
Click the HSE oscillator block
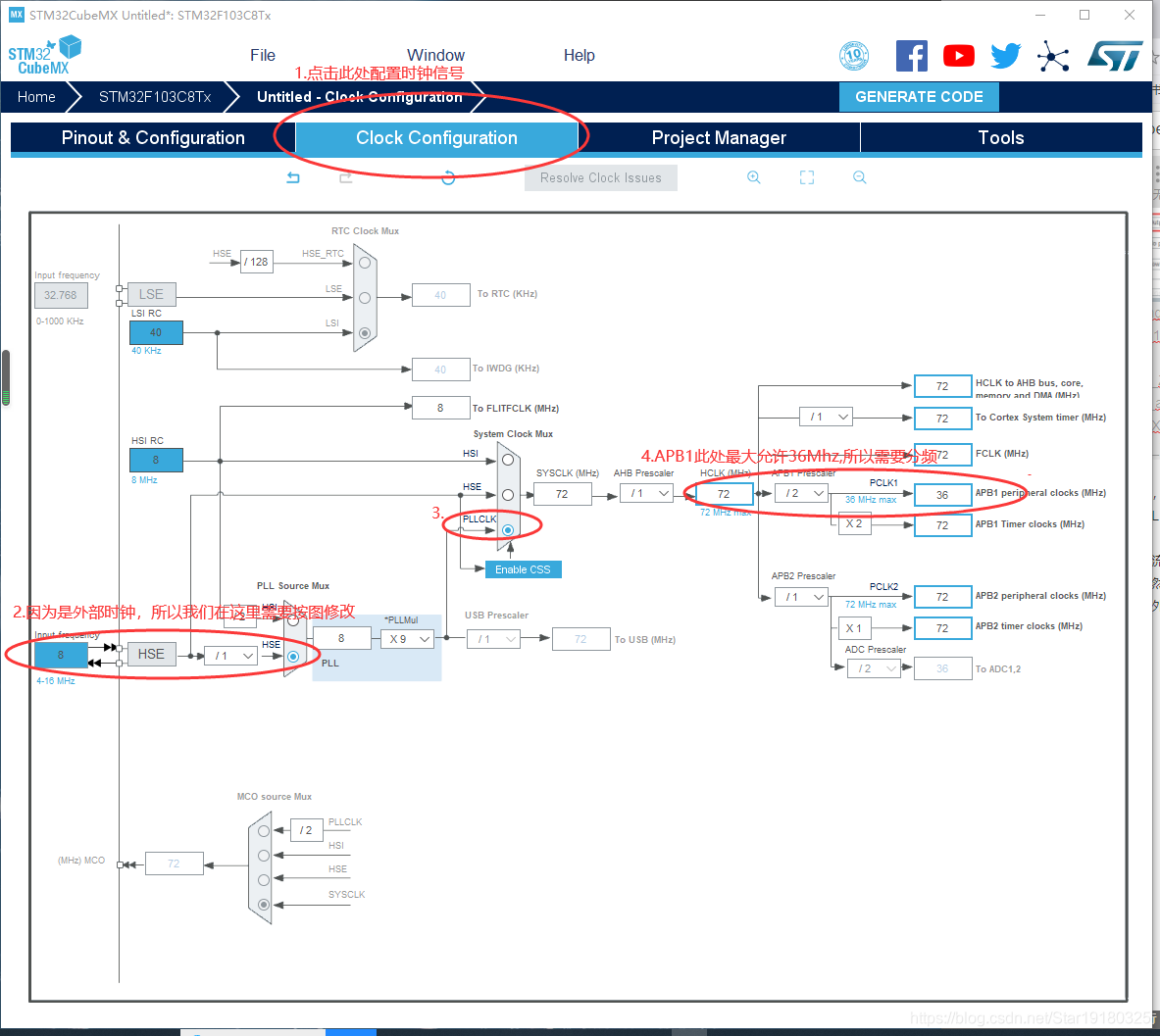(152, 655)
